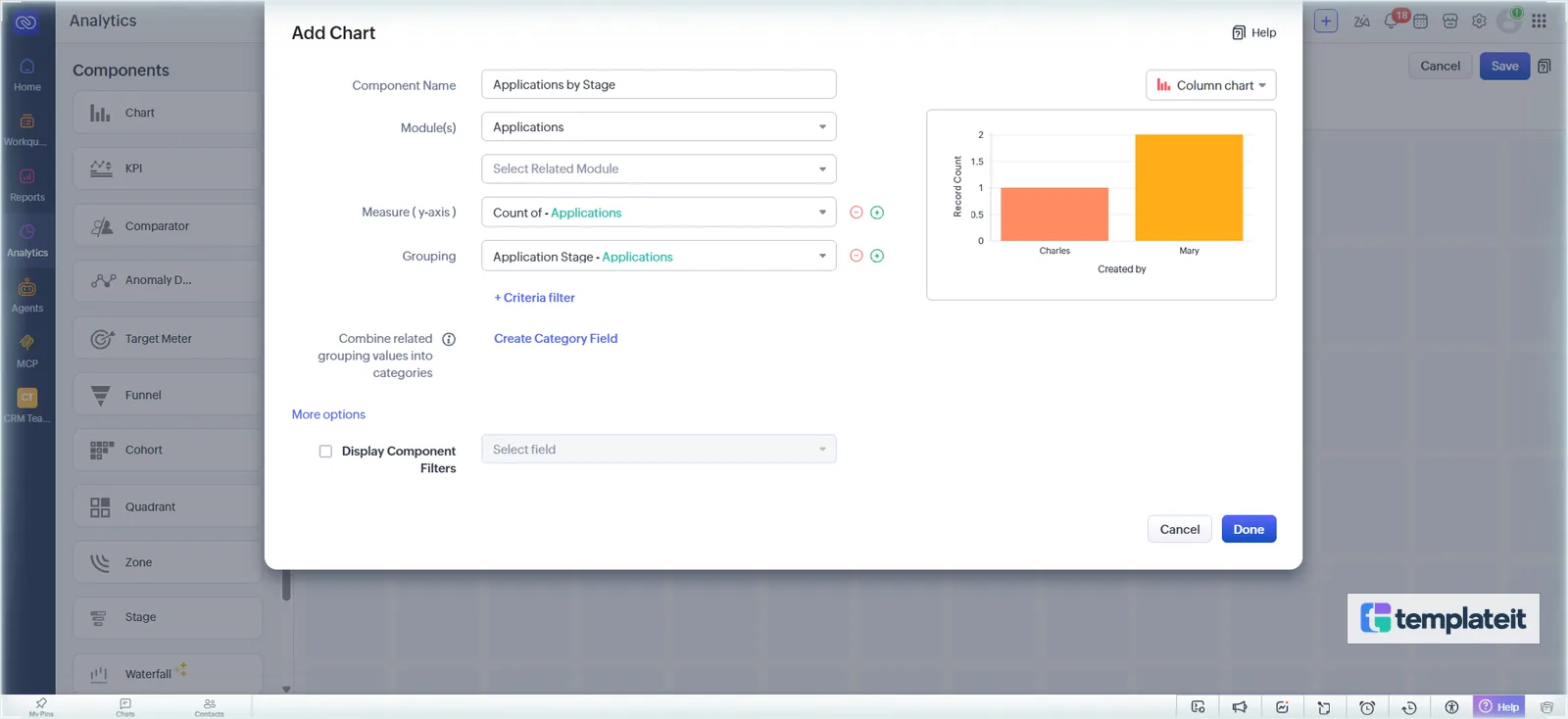
Task: Expand More options
Action: pyautogui.click(x=328, y=414)
